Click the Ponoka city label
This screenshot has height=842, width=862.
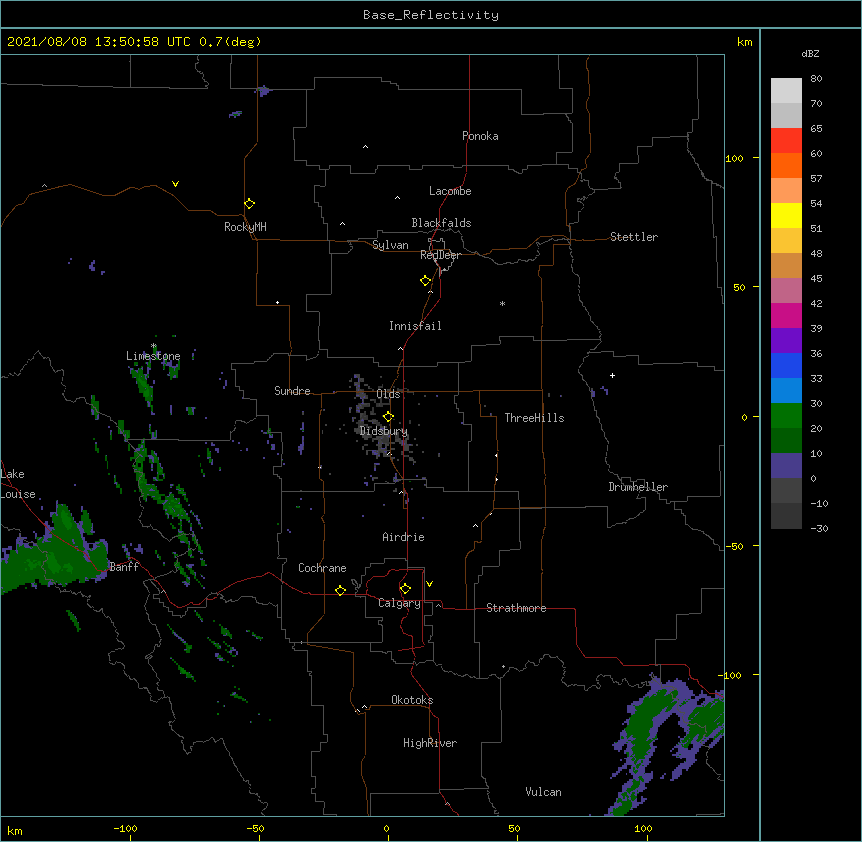(x=480, y=136)
